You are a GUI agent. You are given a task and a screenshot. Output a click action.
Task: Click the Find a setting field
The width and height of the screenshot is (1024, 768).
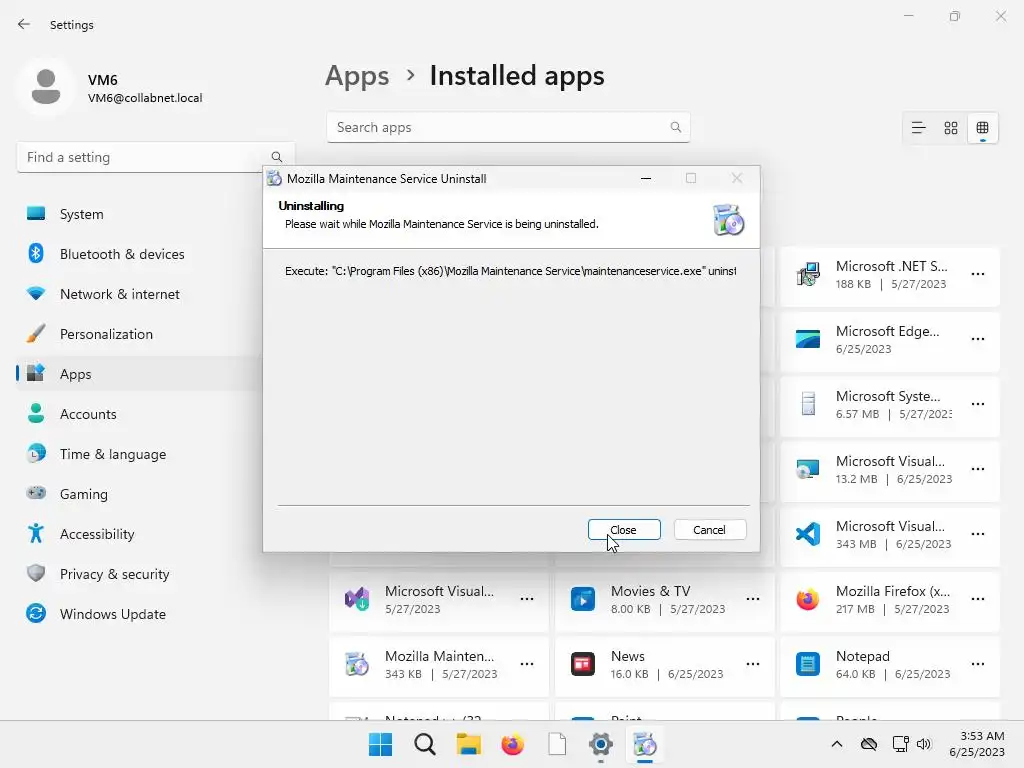click(155, 157)
